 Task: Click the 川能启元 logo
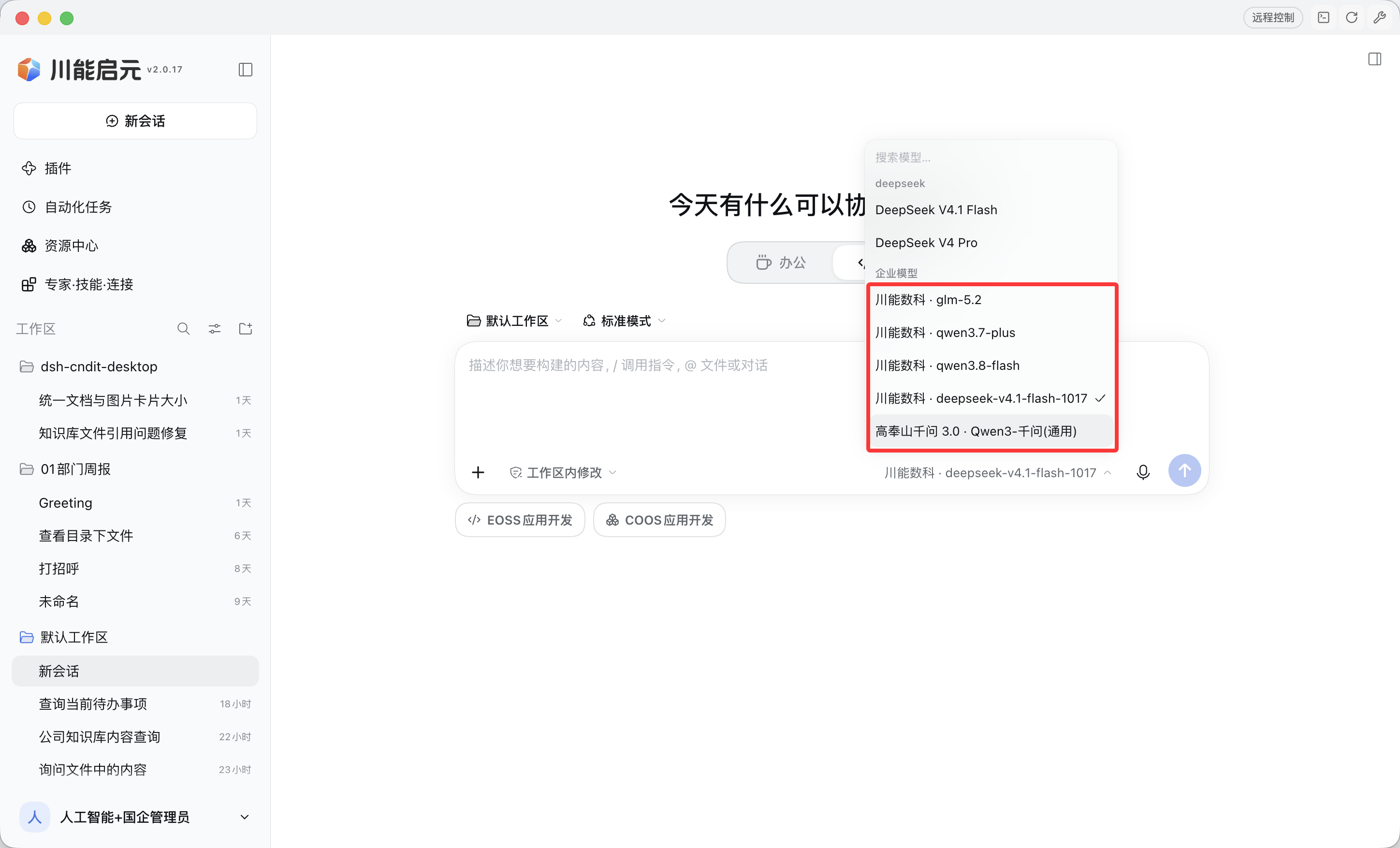80,69
